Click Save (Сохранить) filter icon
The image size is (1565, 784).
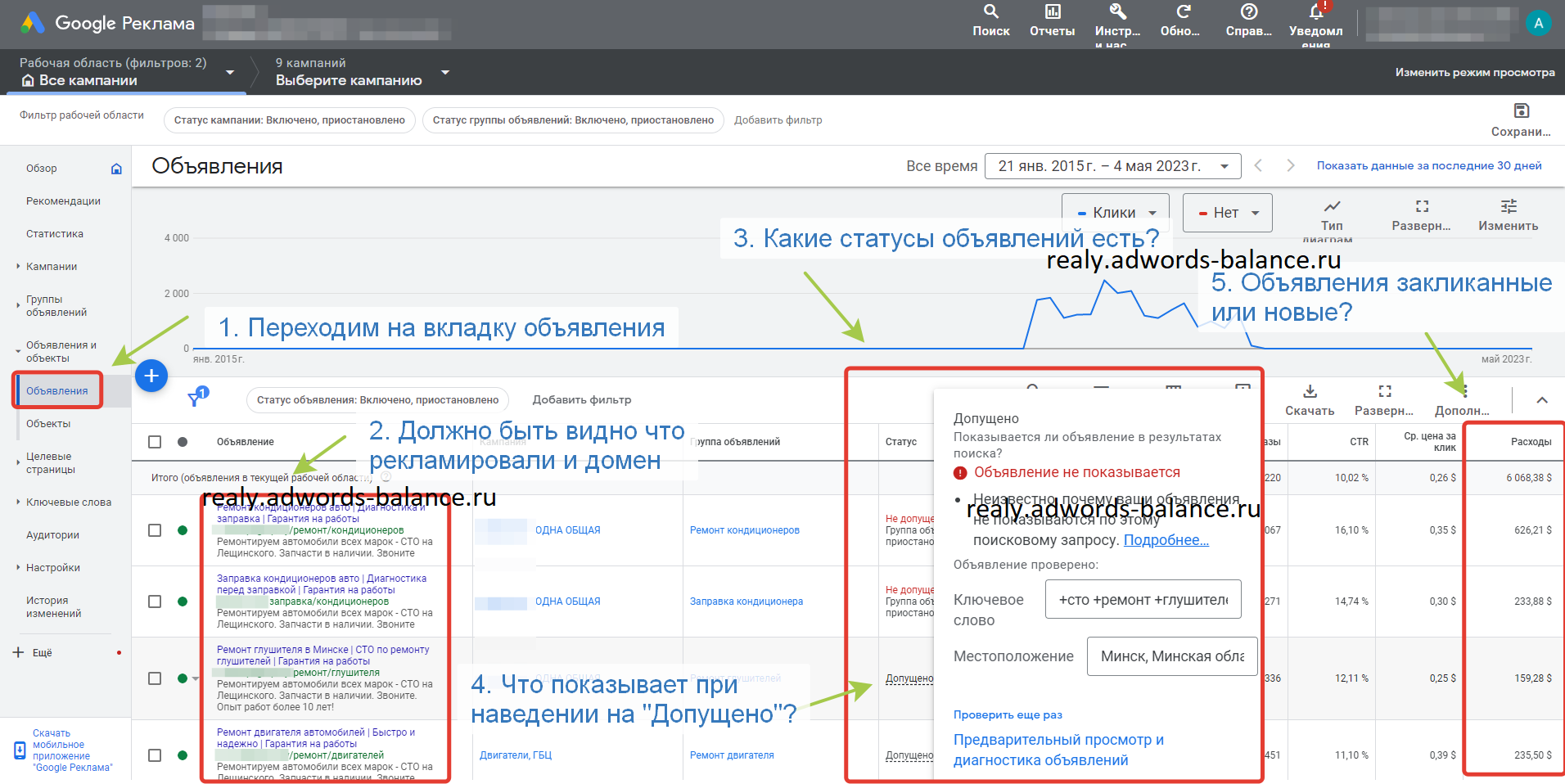(1521, 111)
